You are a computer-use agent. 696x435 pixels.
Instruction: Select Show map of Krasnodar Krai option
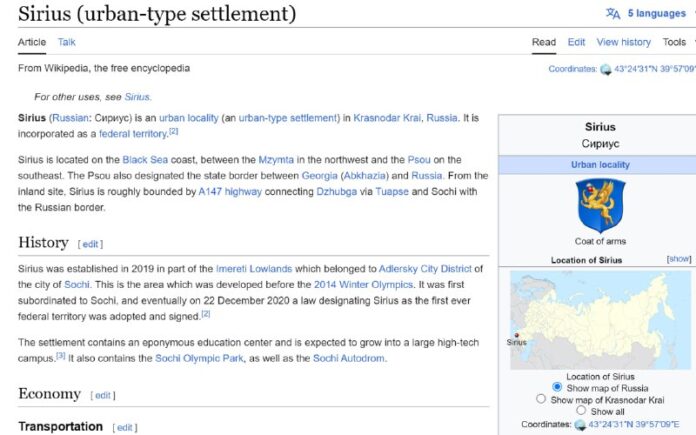point(541,399)
